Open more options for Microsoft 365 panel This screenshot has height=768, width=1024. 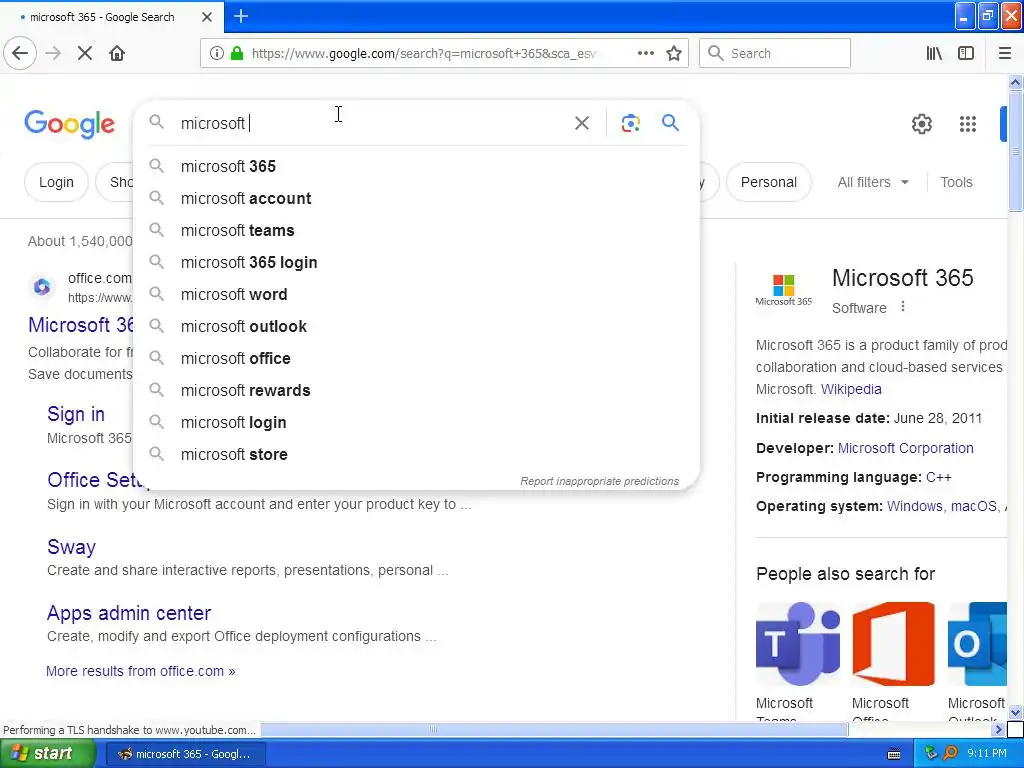pos(903,306)
